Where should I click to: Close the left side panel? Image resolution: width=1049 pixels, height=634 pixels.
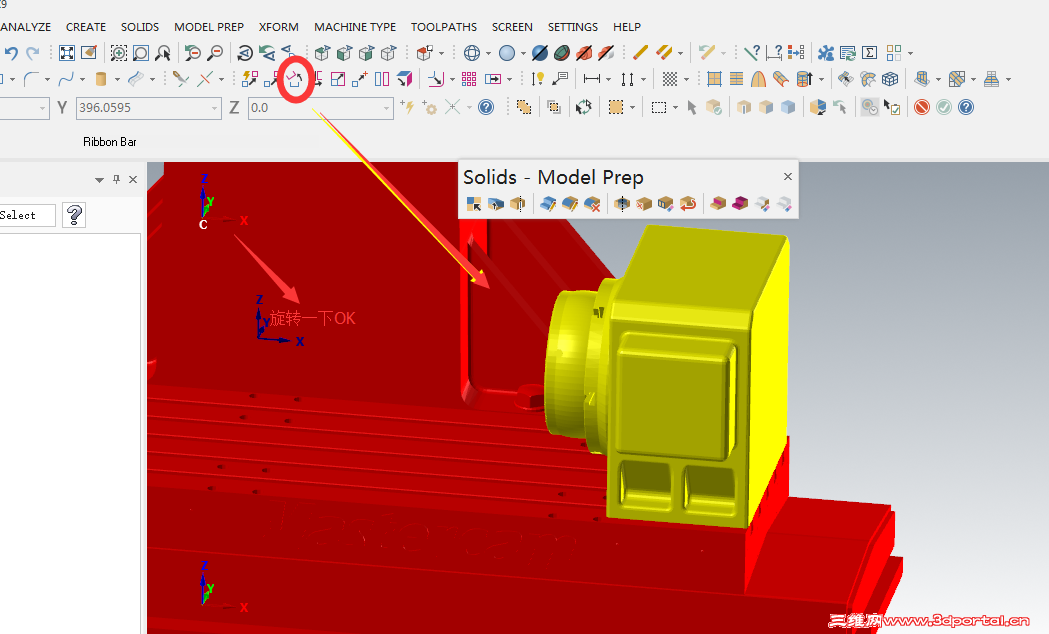click(x=133, y=179)
